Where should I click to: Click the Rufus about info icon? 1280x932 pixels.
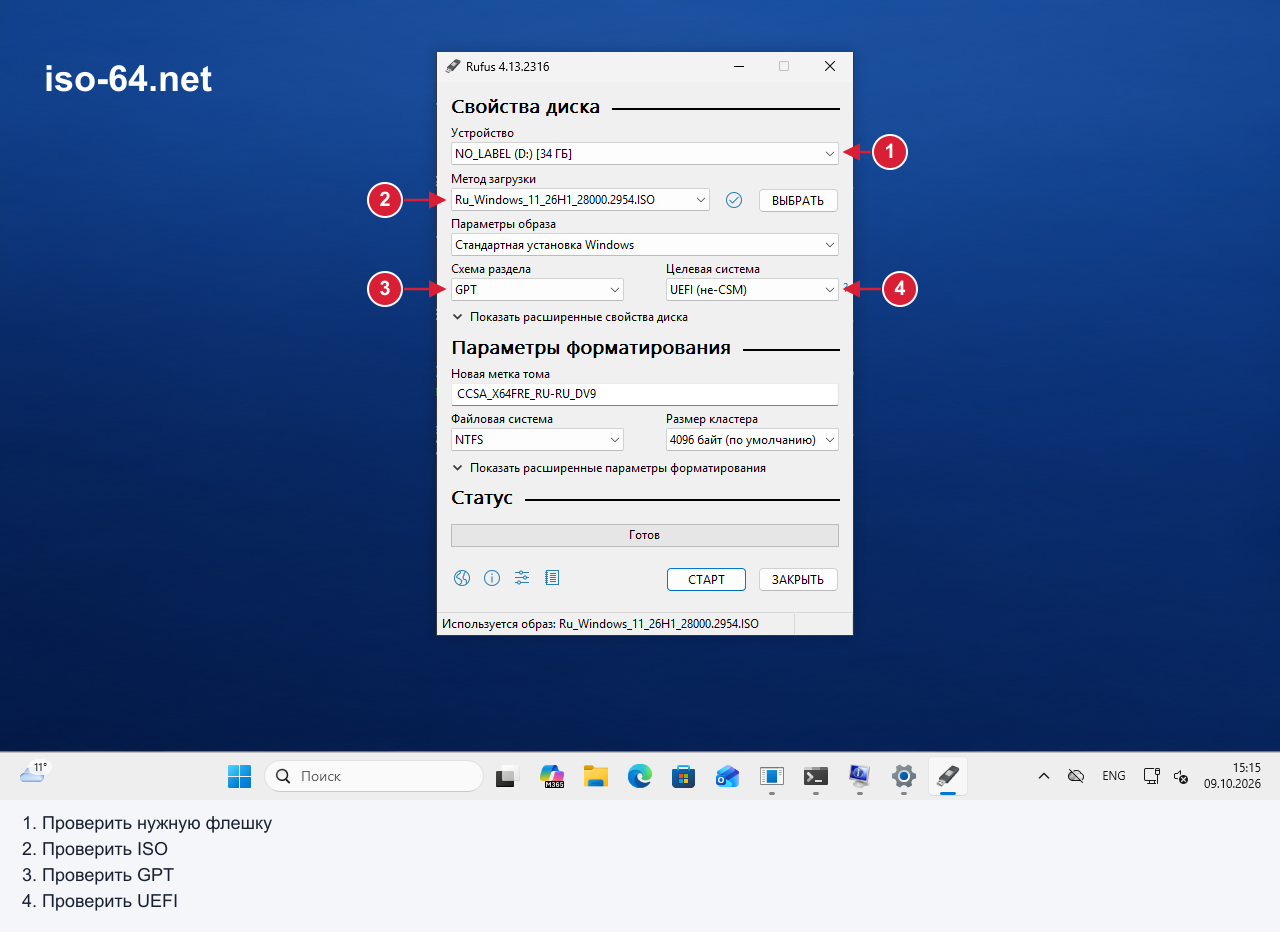point(492,578)
